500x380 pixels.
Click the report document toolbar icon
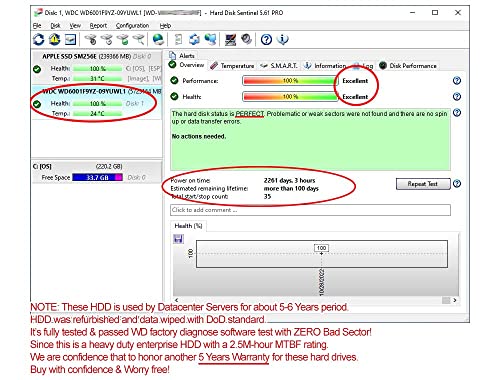178,40
